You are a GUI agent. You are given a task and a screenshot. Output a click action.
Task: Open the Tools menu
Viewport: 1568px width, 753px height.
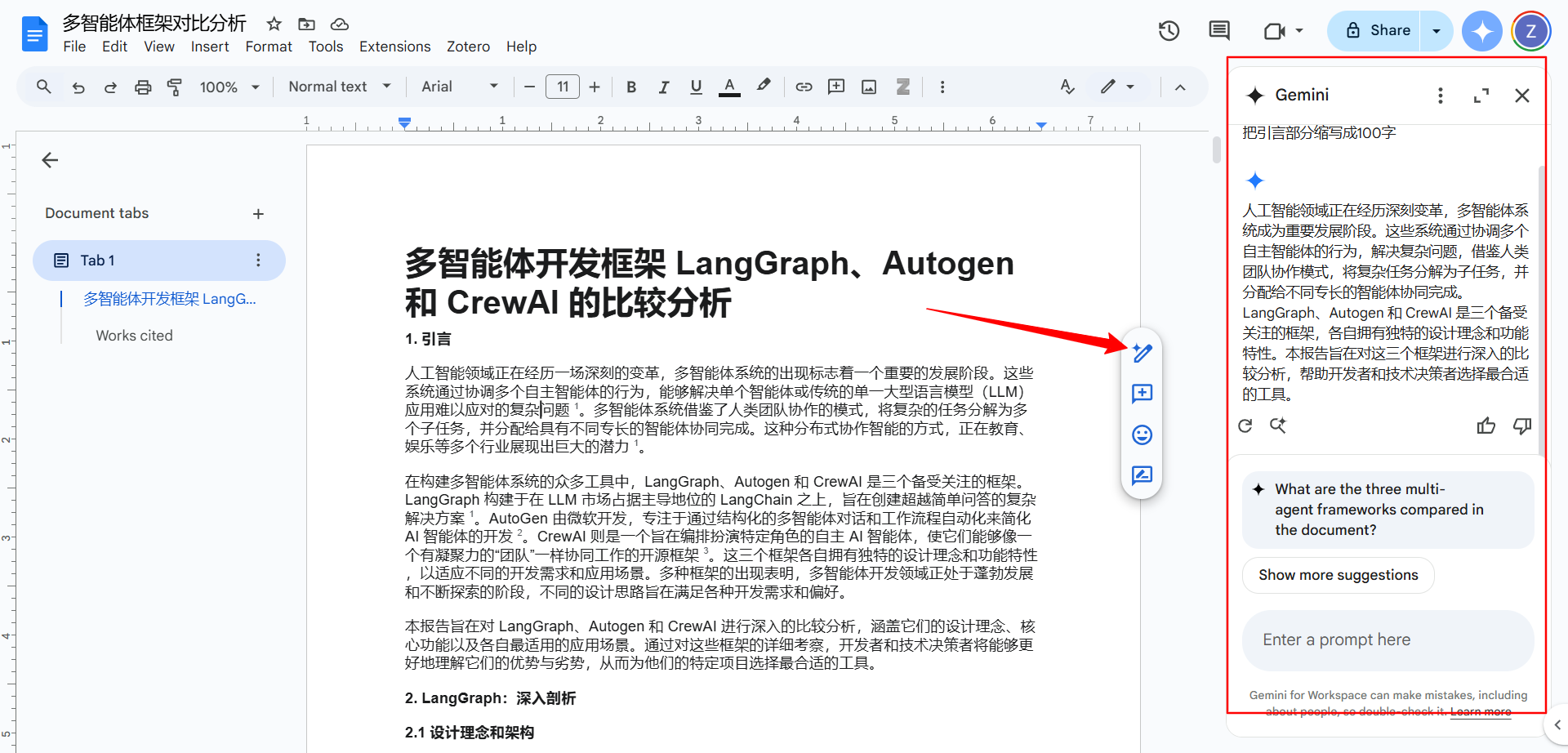point(326,47)
